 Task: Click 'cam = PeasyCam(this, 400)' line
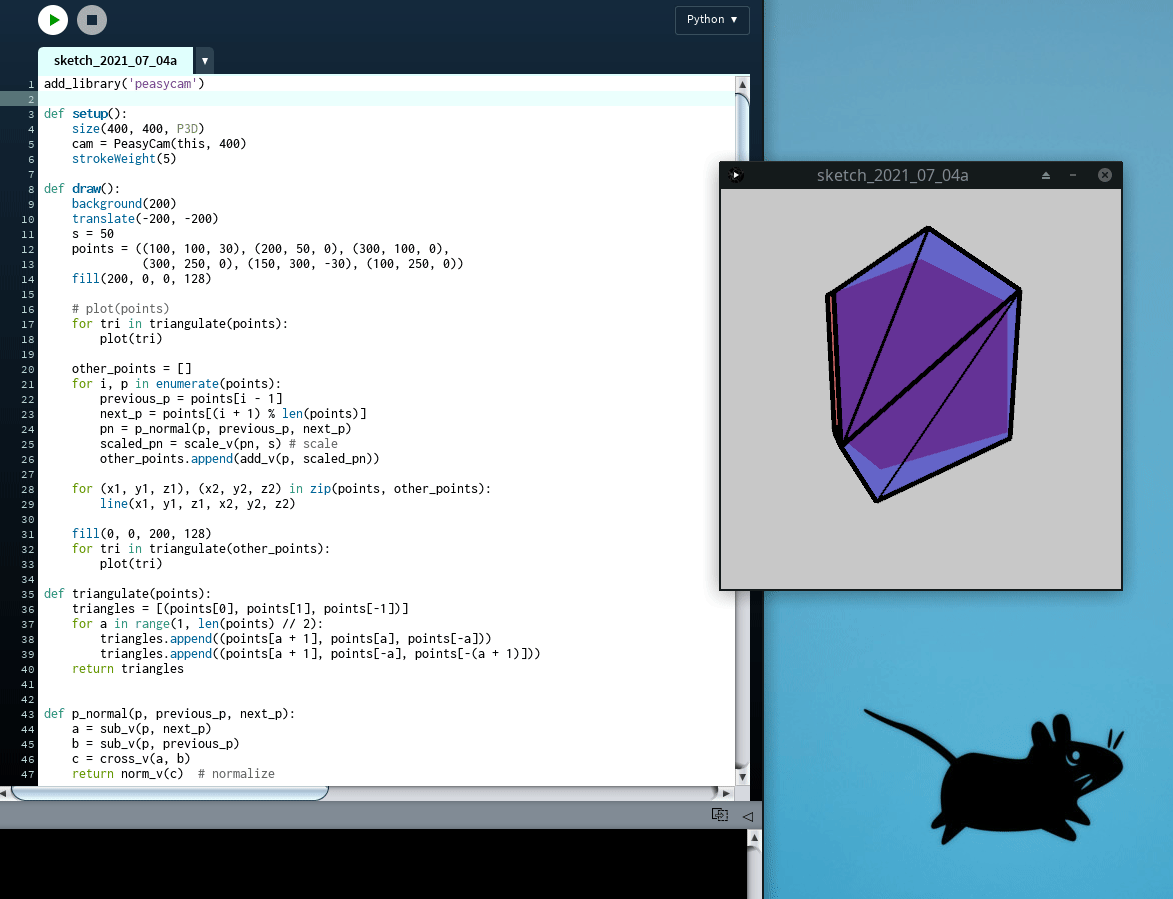tap(159, 144)
